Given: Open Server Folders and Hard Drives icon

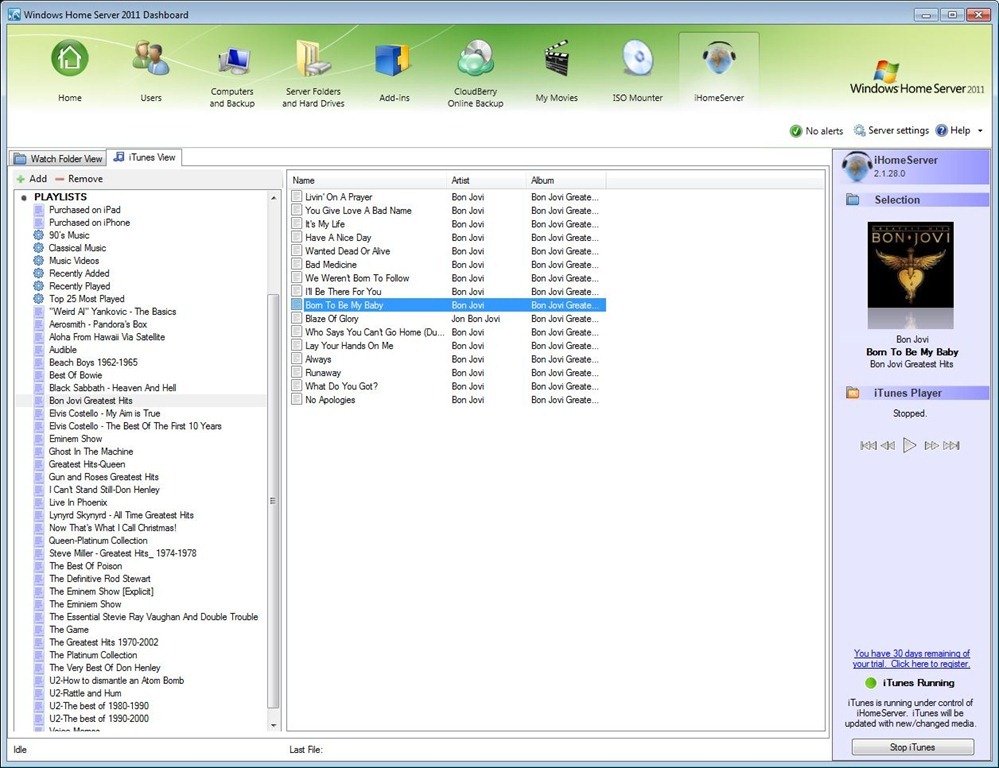Looking at the screenshot, I should pos(313,59).
